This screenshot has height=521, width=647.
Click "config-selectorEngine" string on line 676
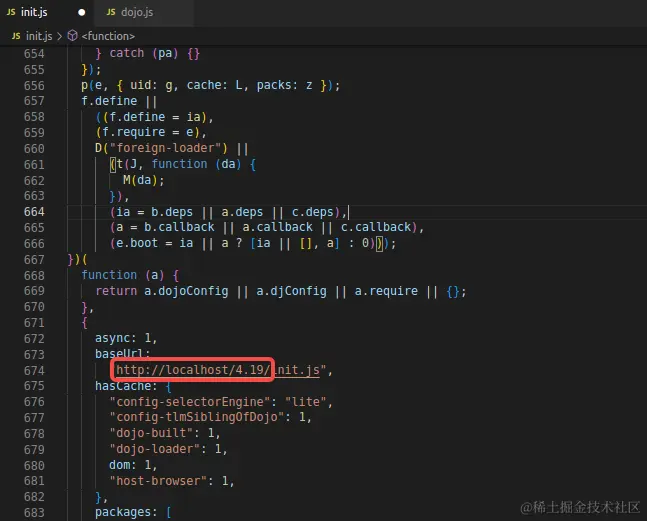pos(190,402)
